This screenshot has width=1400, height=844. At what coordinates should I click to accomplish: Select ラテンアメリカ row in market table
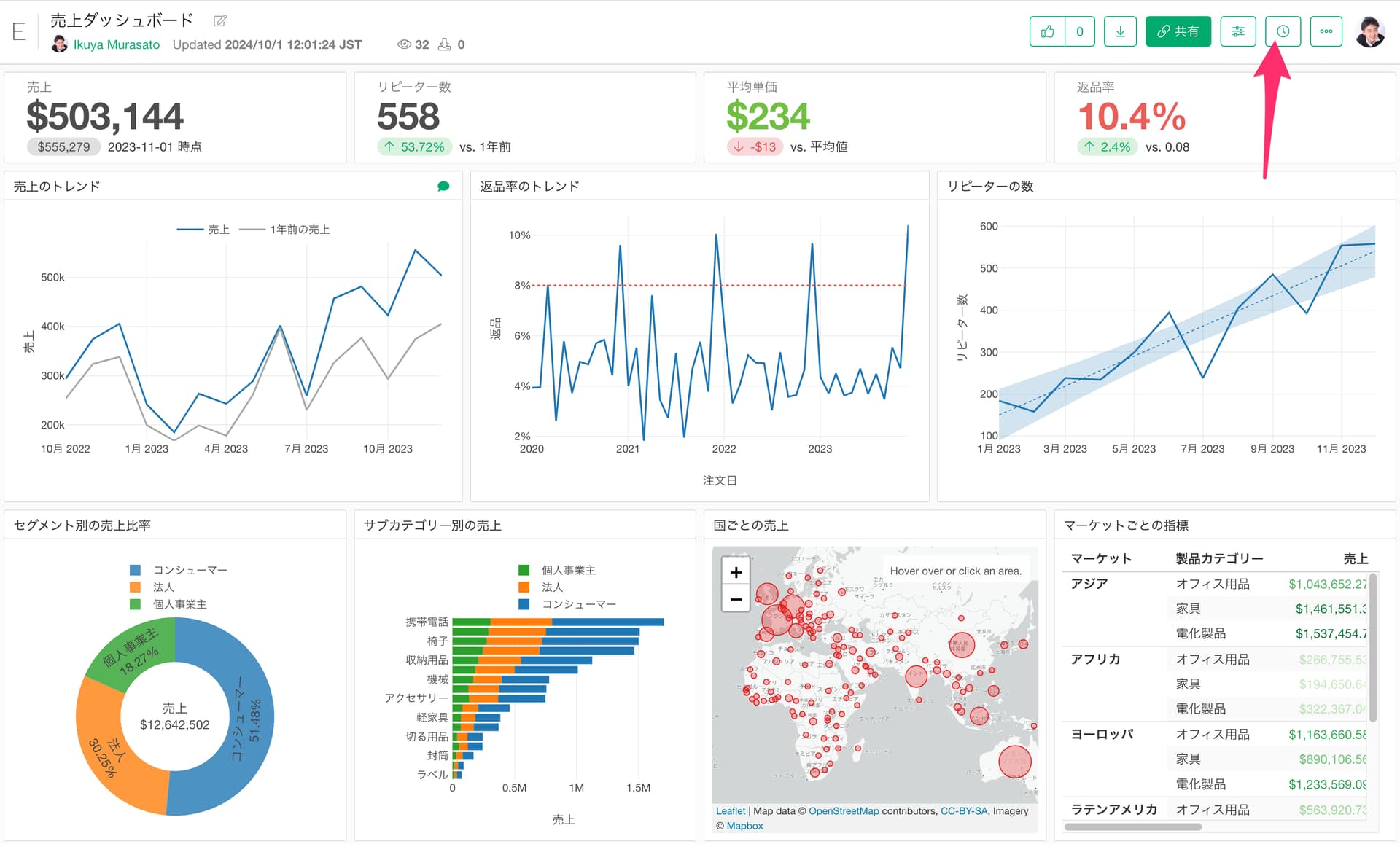pyautogui.click(x=1114, y=809)
